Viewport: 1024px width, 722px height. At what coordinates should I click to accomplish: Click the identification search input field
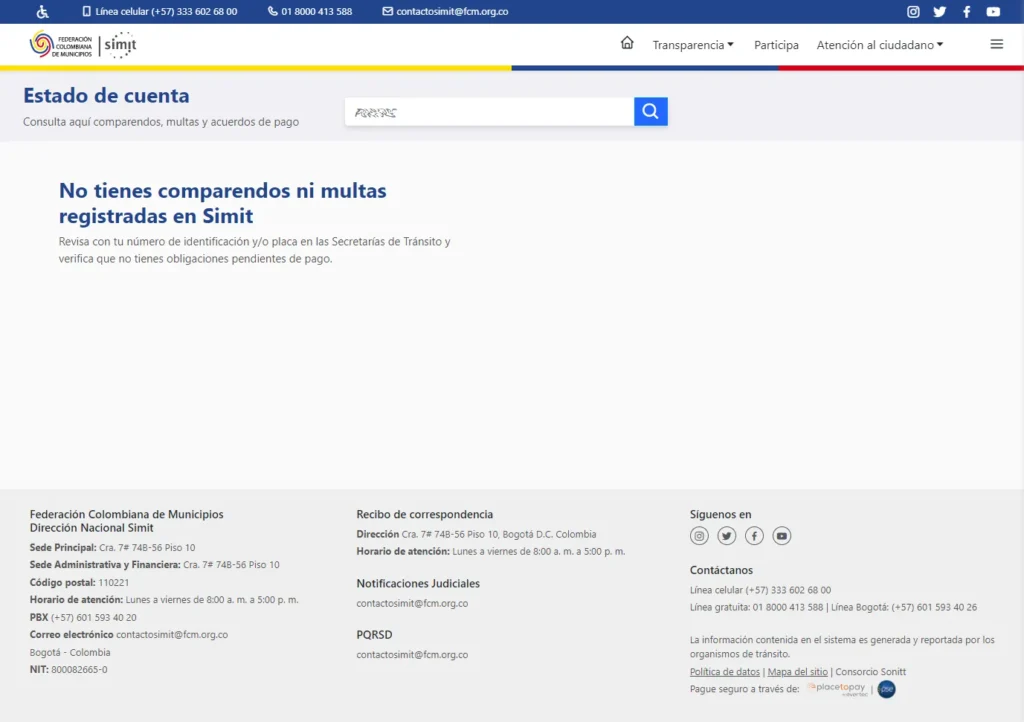[x=489, y=112]
